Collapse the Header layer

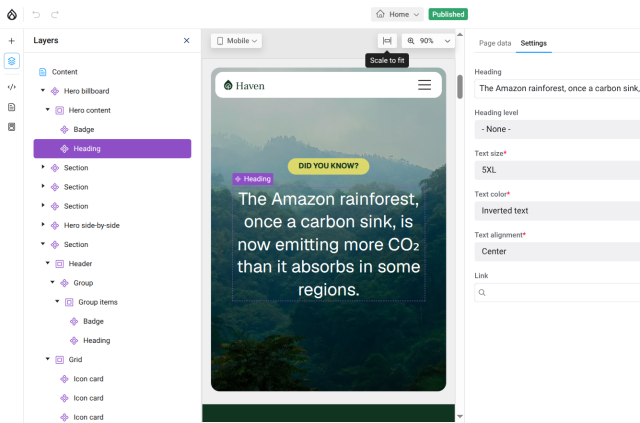(x=48, y=263)
